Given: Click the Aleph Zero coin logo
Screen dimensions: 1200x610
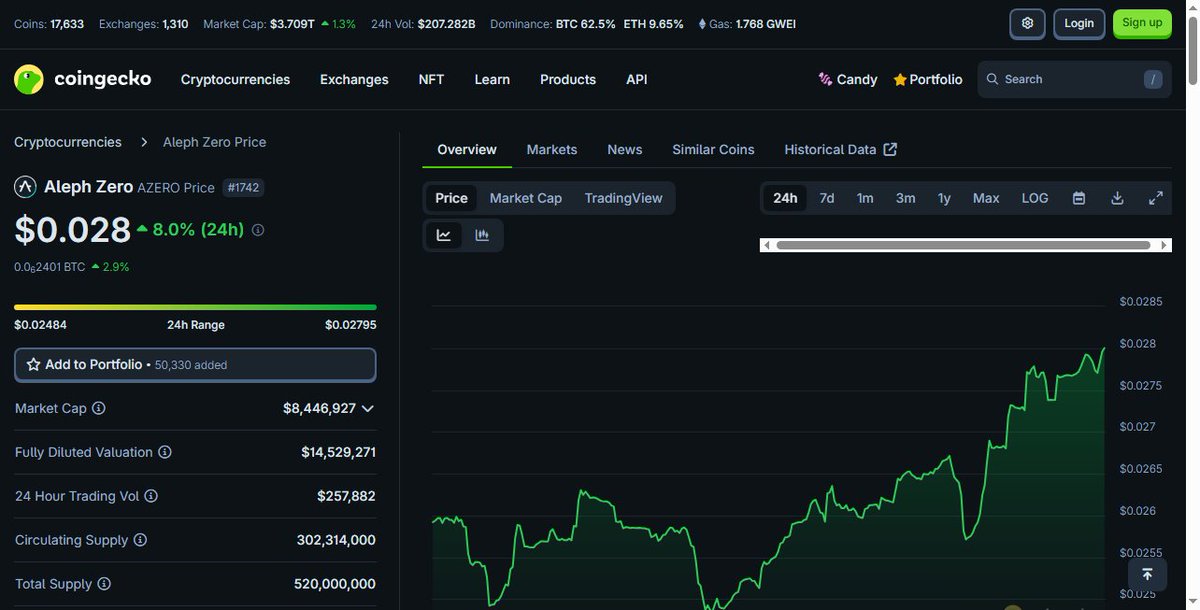Looking at the screenshot, I should tap(25, 187).
